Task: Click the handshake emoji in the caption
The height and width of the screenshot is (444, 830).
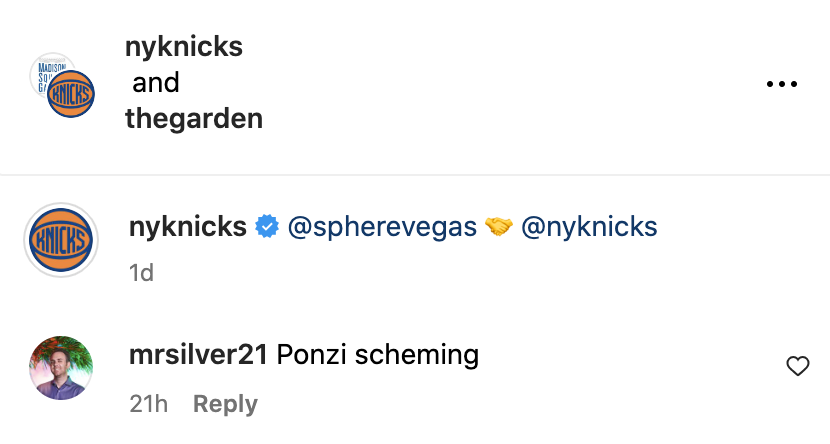Action: (499, 227)
